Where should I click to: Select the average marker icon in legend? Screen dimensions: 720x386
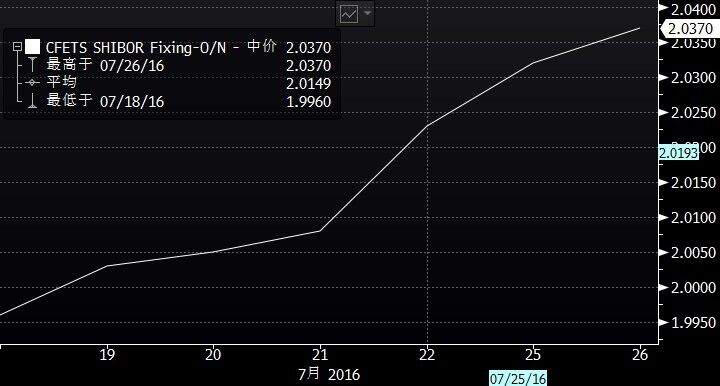[x=32, y=83]
